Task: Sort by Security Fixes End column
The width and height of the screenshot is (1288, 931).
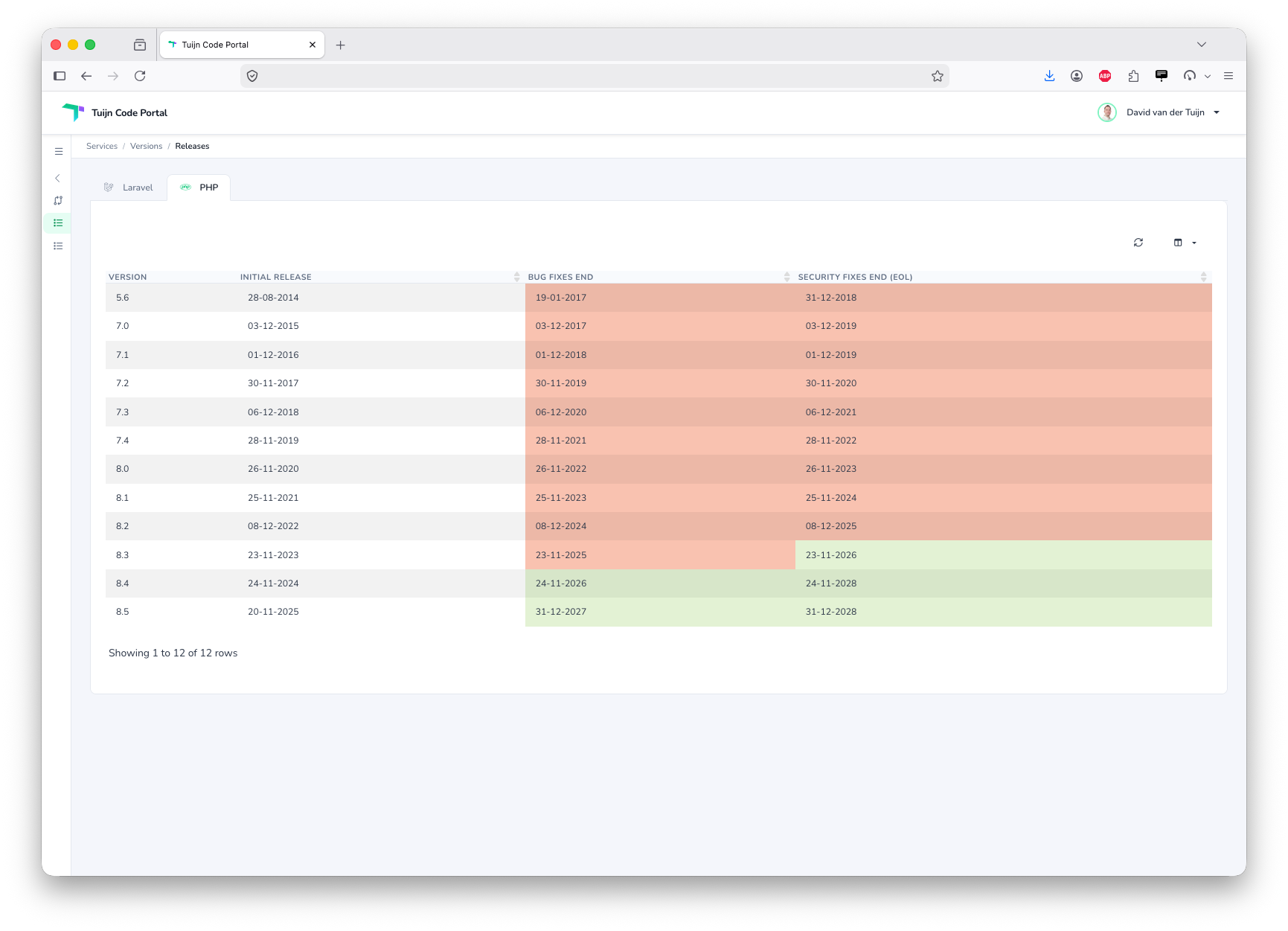Action: coord(1002,277)
